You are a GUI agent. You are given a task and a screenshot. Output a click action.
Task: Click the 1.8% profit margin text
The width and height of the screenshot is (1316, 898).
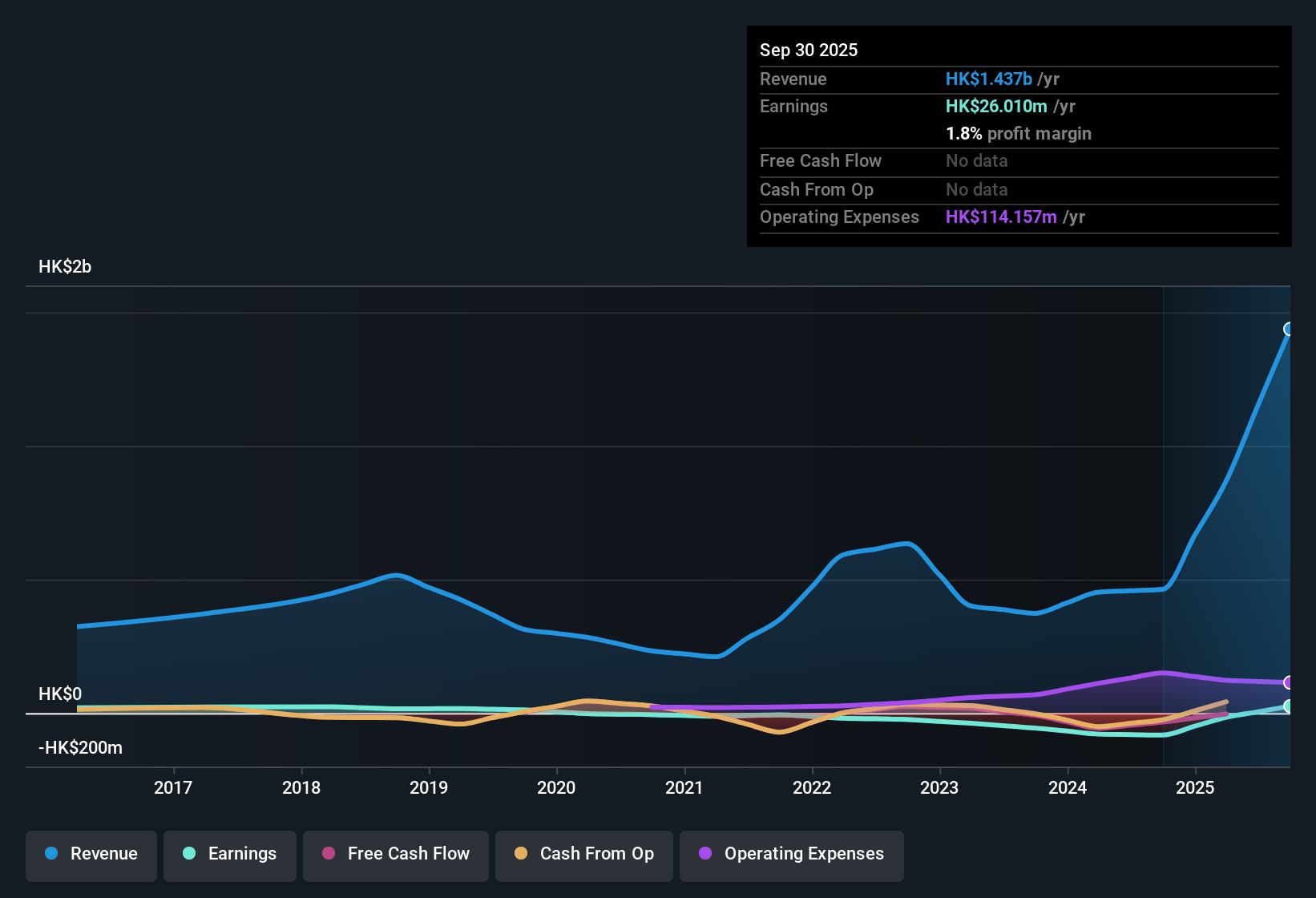click(x=1019, y=134)
